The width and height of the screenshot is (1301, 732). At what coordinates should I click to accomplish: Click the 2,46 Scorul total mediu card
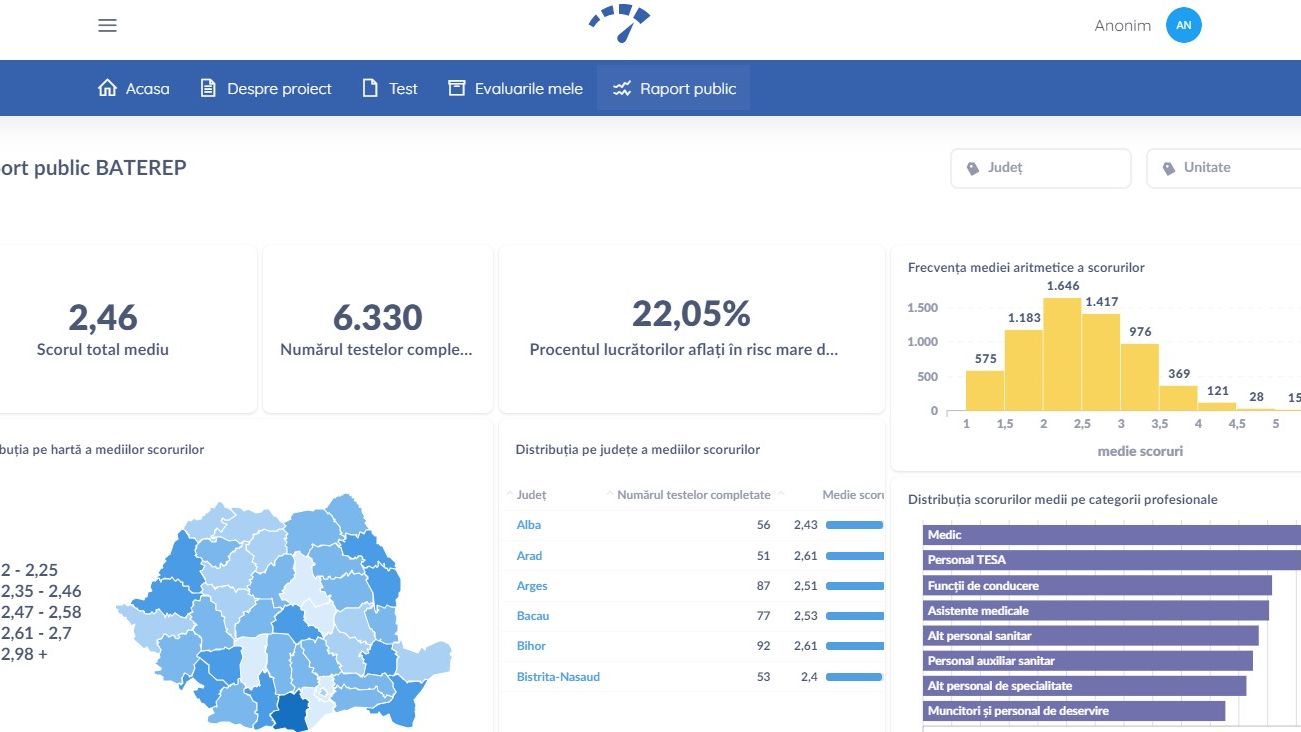(x=128, y=329)
